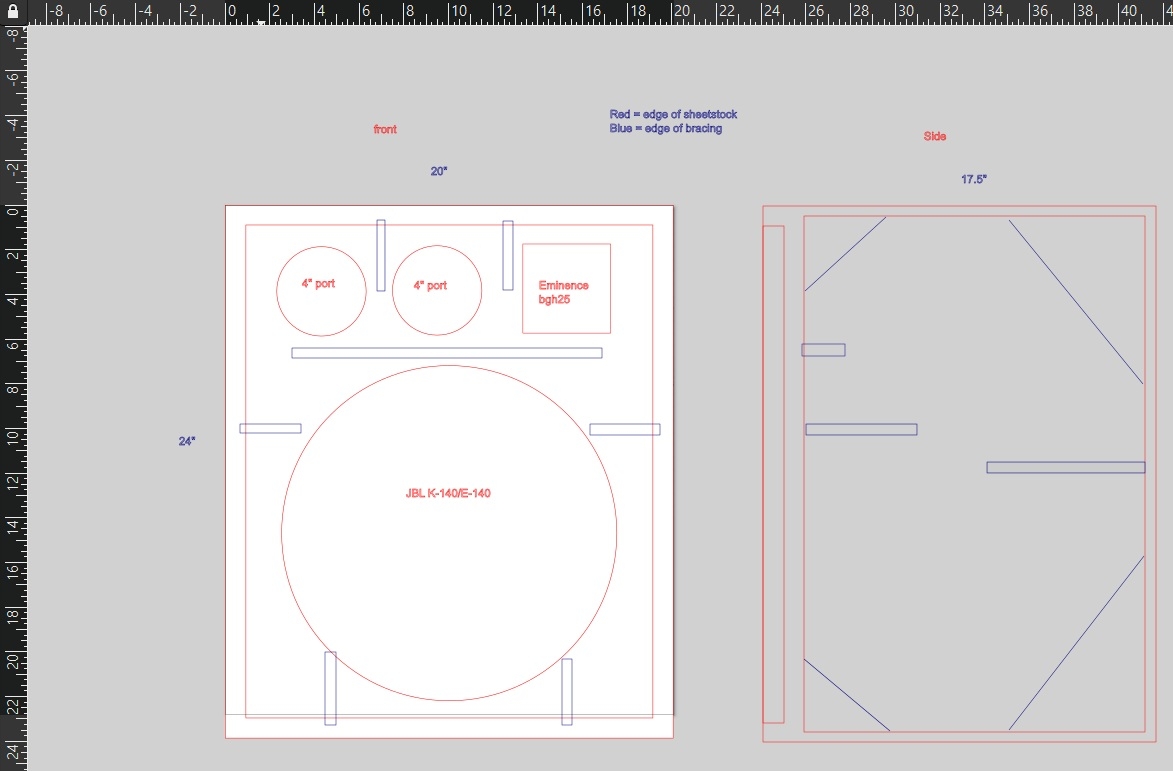Select the right side brace beside the woofer

tap(625, 429)
